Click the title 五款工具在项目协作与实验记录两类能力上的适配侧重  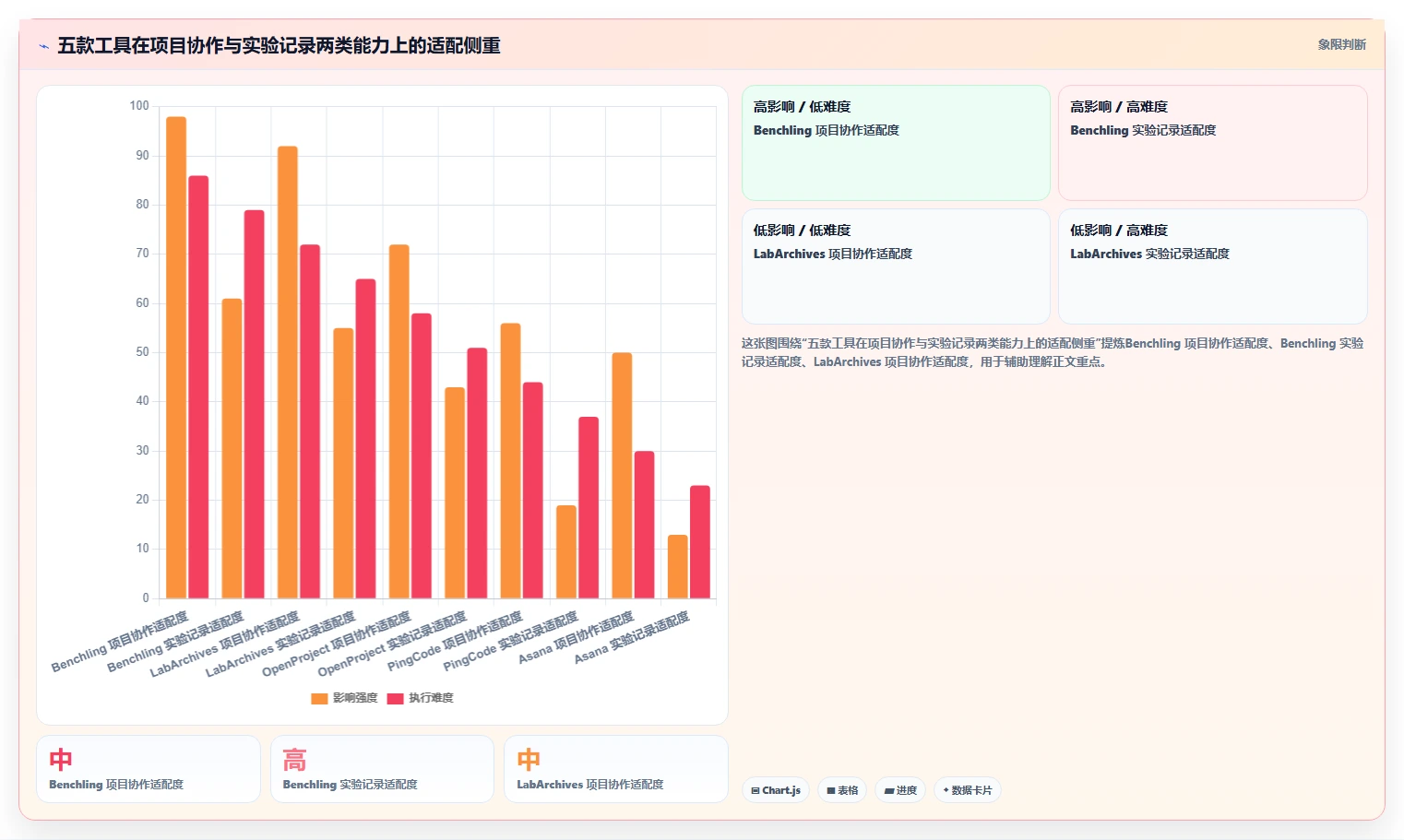279,45
